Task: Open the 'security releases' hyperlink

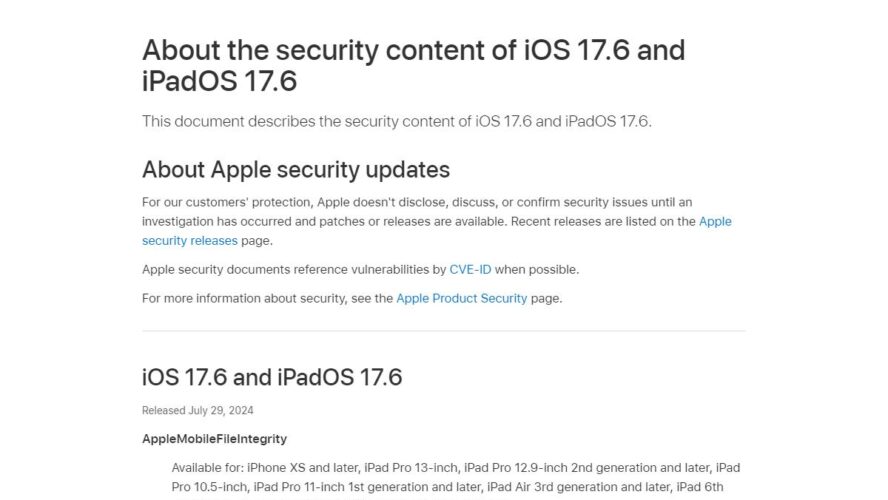Action: pos(190,241)
